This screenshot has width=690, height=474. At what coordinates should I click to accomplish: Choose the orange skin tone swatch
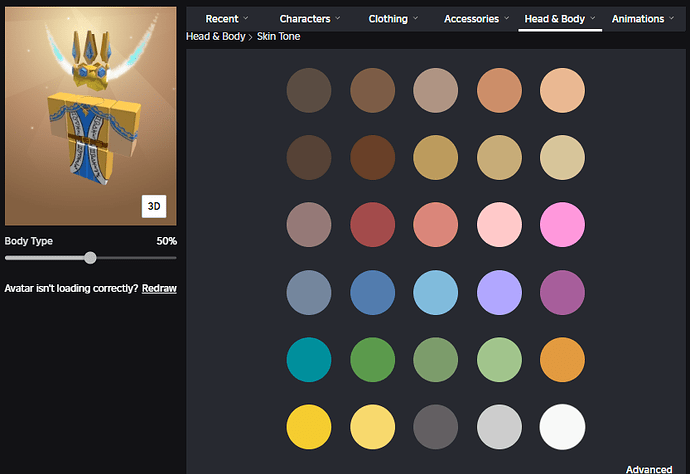(x=562, y=359)
